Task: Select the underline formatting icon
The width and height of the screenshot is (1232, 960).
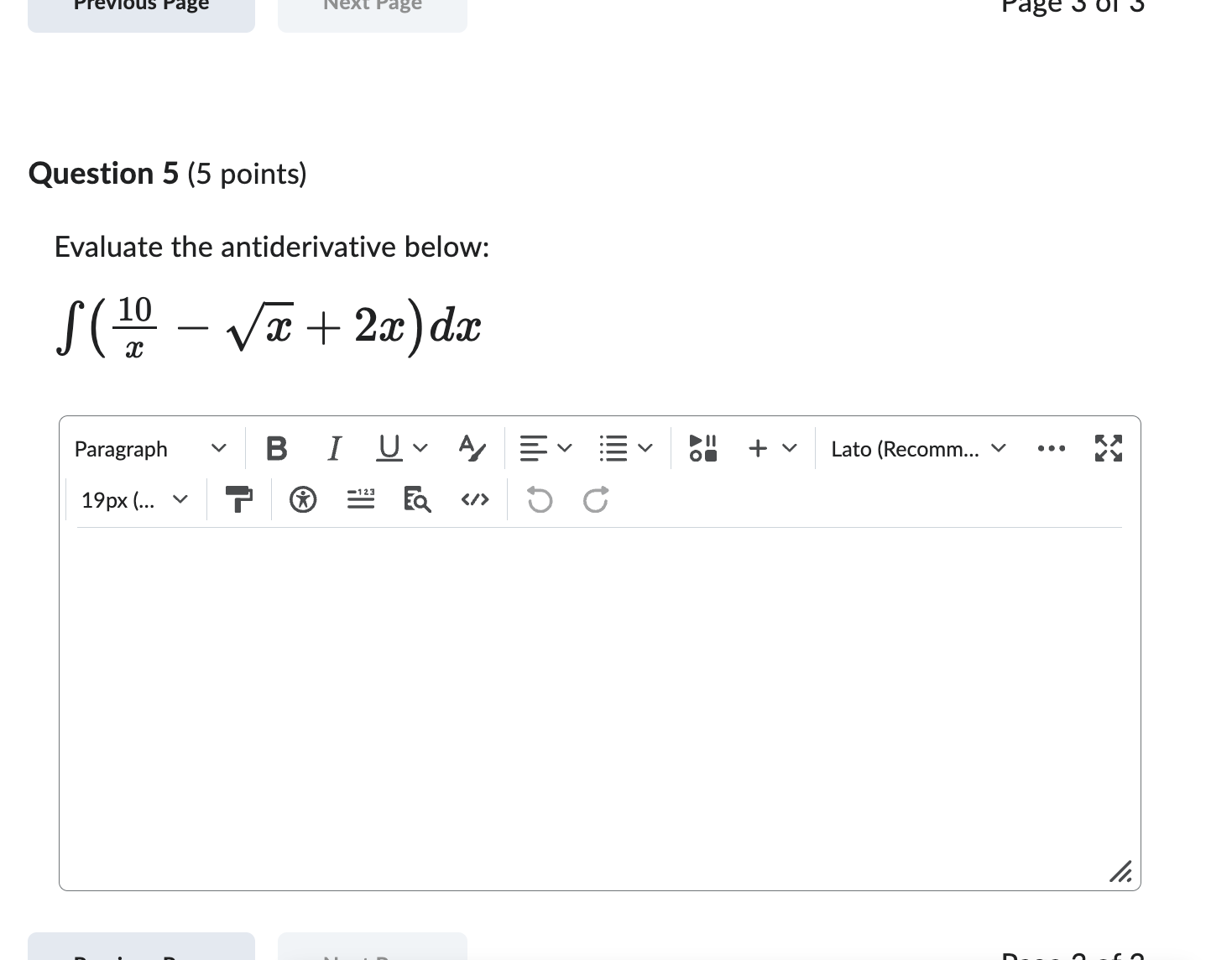Action: click(x=388, y=448)
